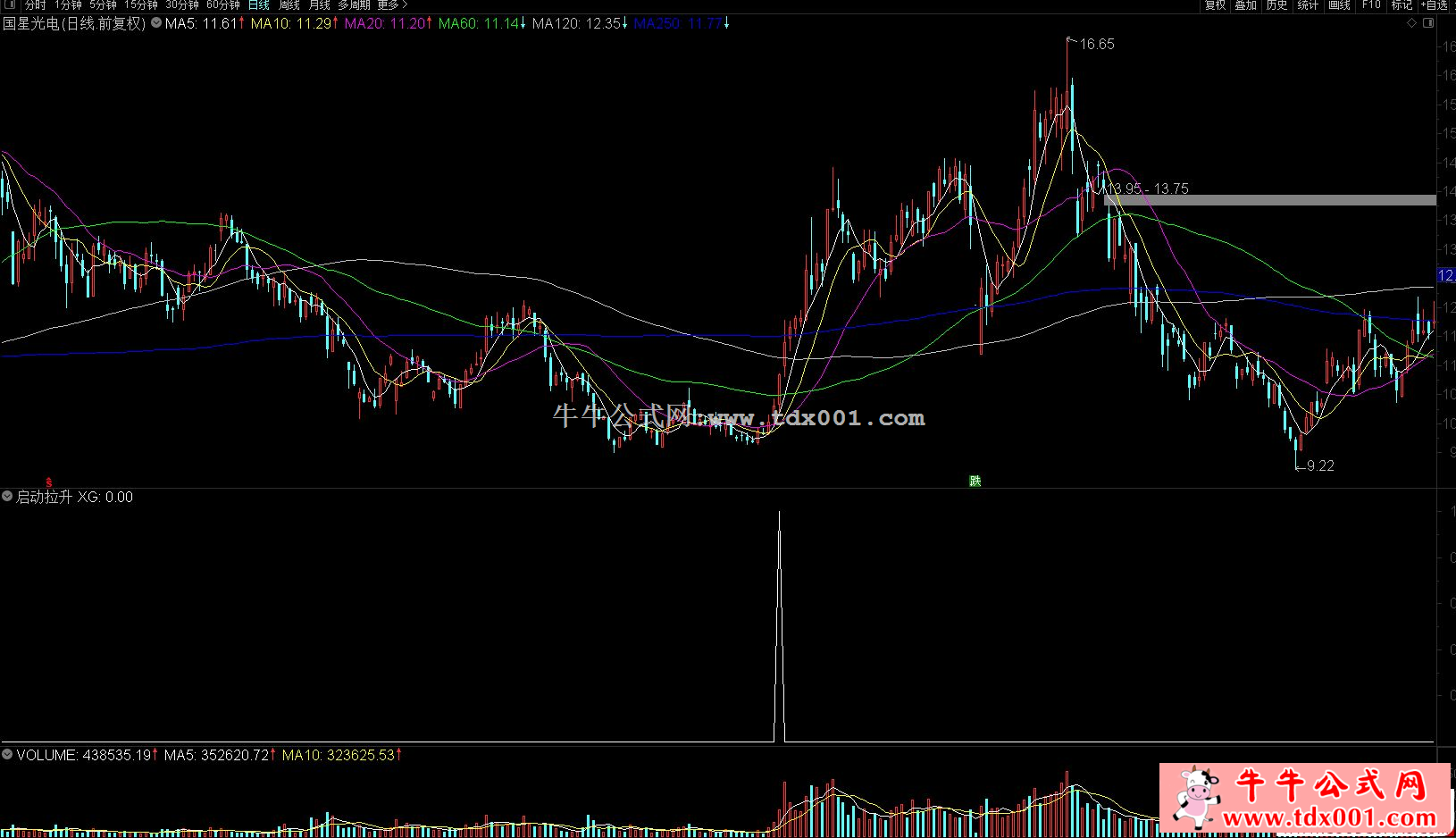1456x838 pixels.
Task: Toggle the side panel icon at chart top-right
Action: click(1427, 23)
